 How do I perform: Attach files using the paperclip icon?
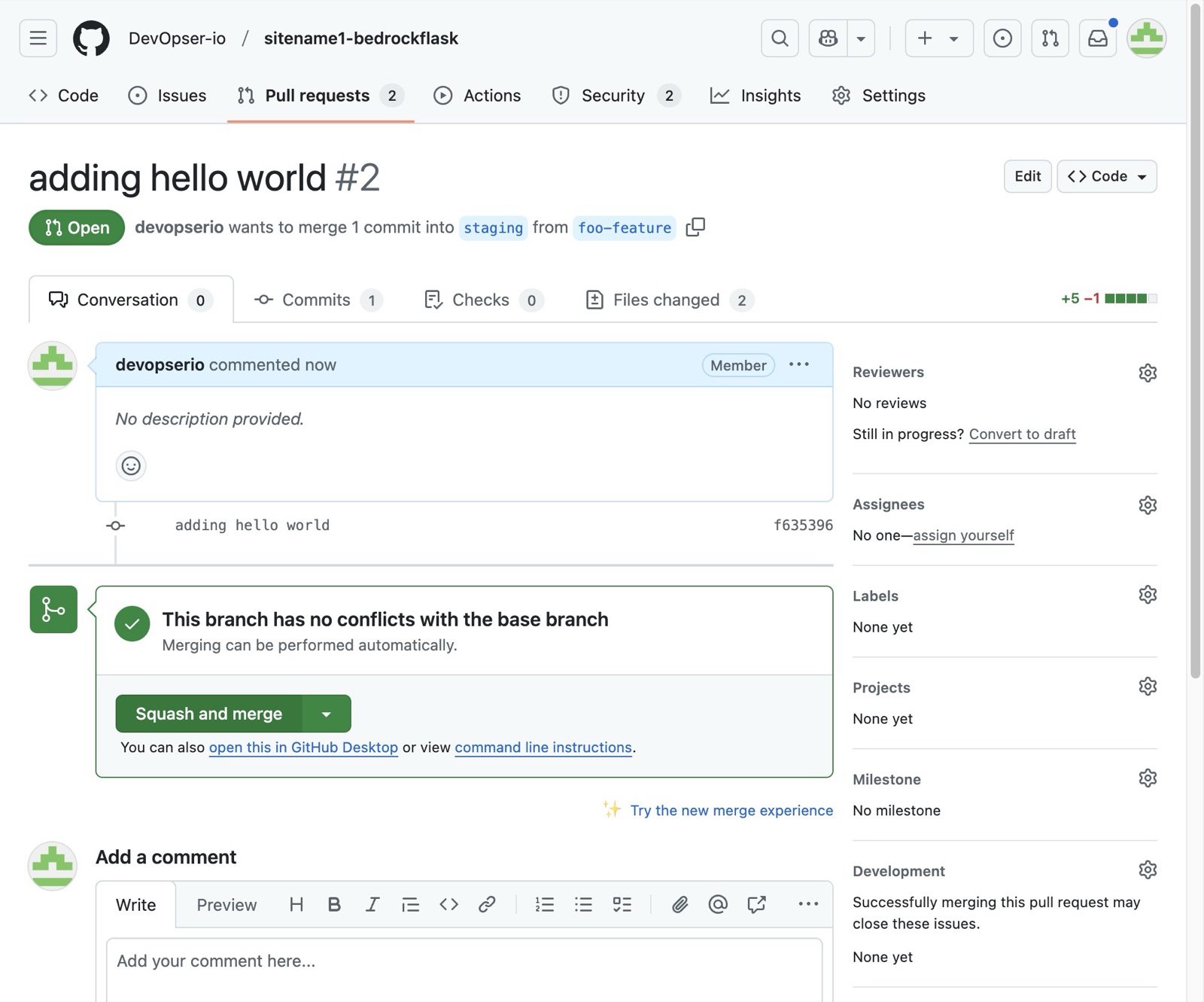[x=680, y=904]
